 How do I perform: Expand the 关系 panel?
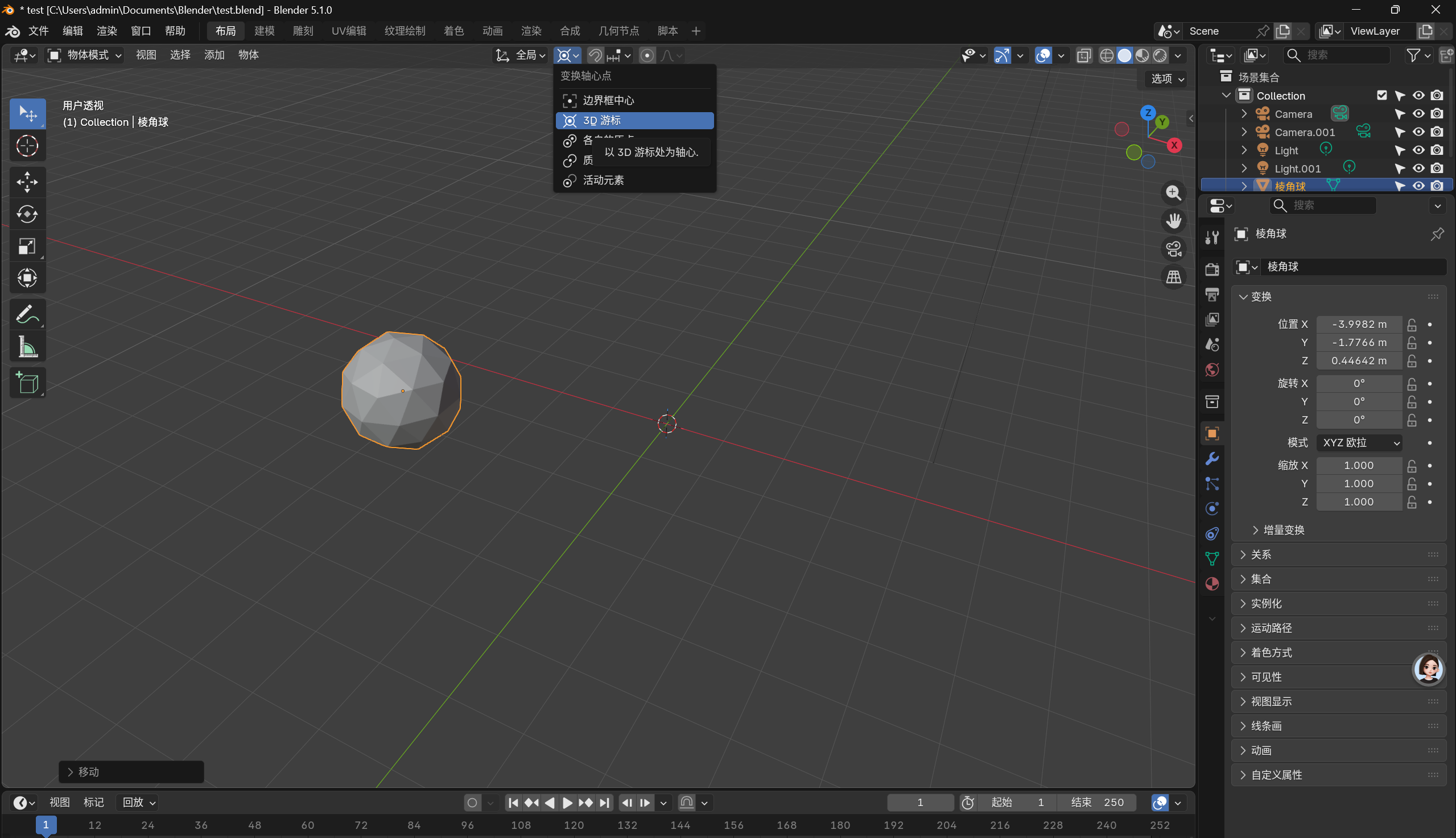click(x=1260, y=554)
